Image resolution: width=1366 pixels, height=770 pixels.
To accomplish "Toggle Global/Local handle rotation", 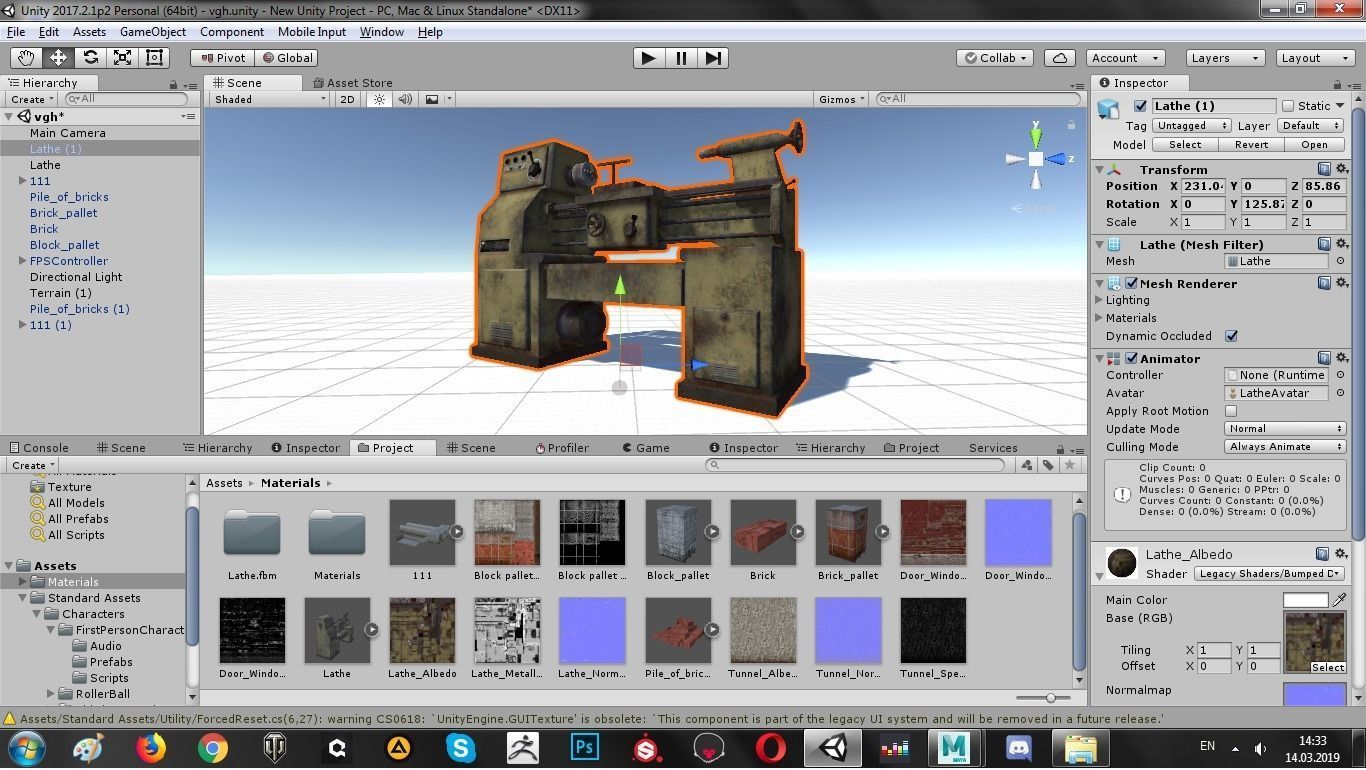I will click(x=288, y=58).
